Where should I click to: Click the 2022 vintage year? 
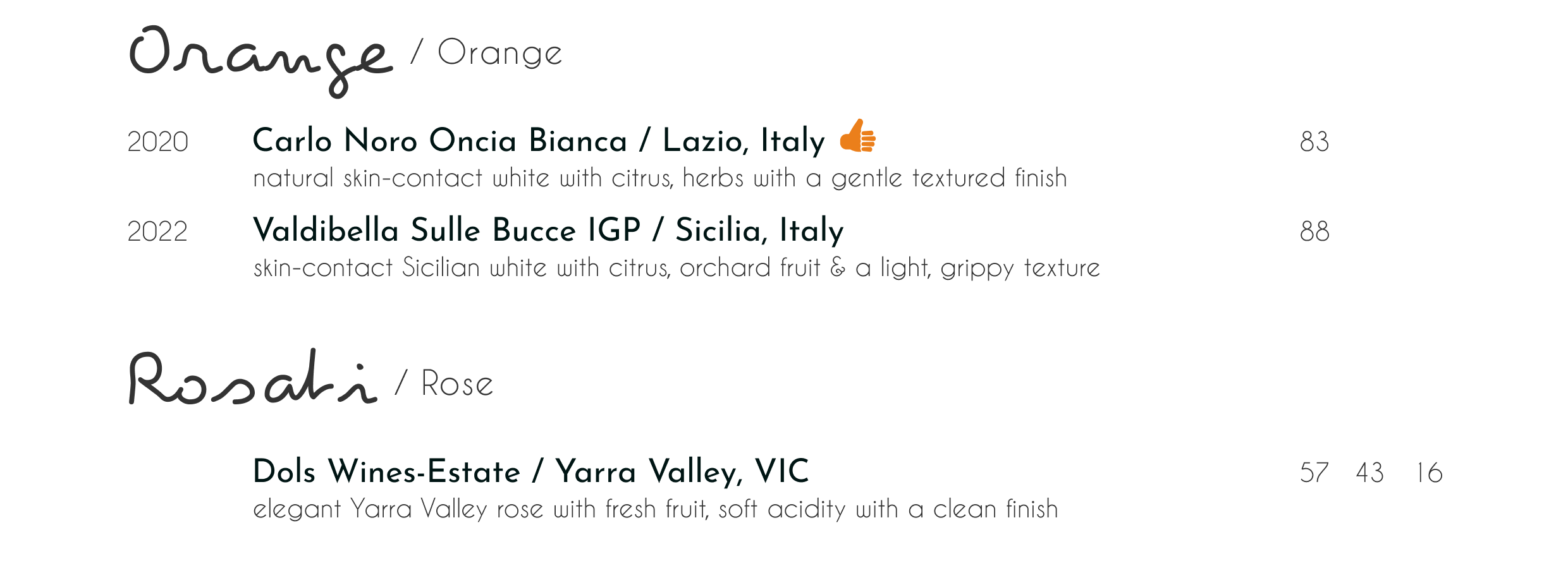tap(157, 232)
